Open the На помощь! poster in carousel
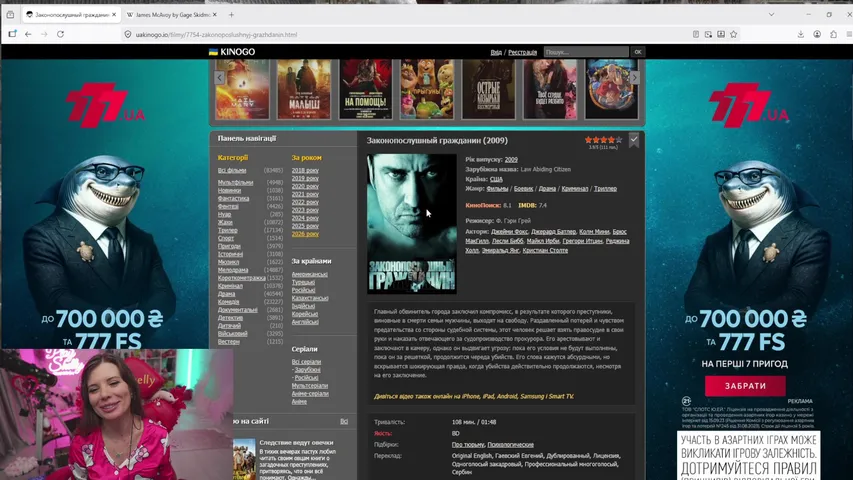Viewport: 853px width, 480px height. (366, 89)
